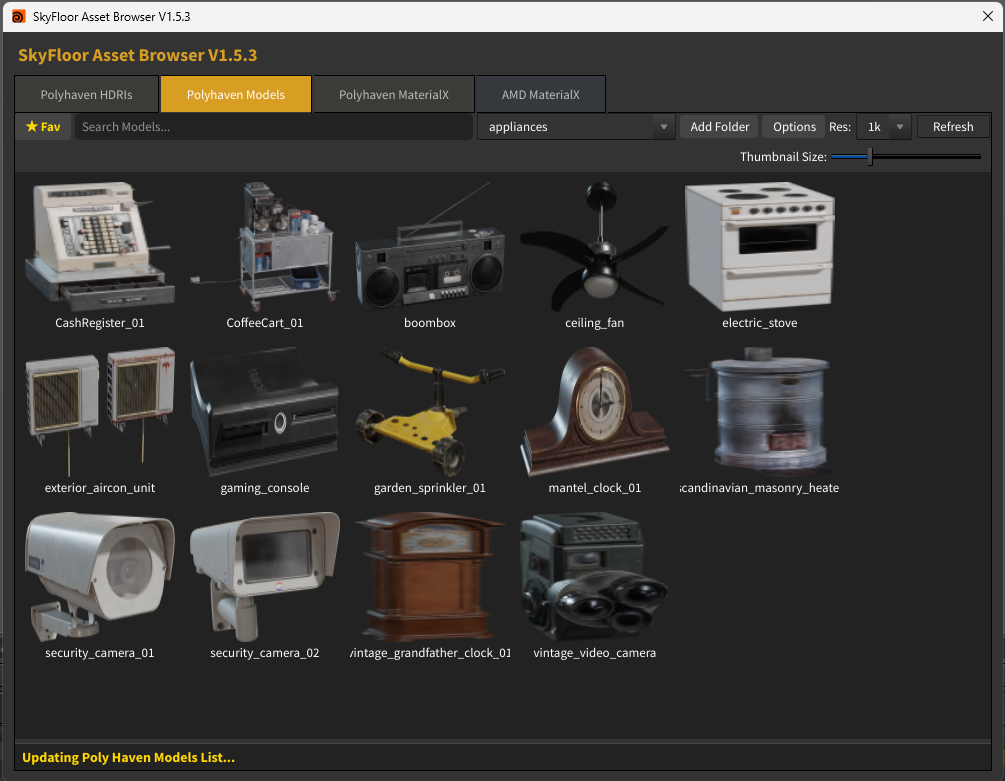Select the CoffeeCart_01 model thumbnail
This screenshot has width=1005, height=781.
(x=265, y=246)
